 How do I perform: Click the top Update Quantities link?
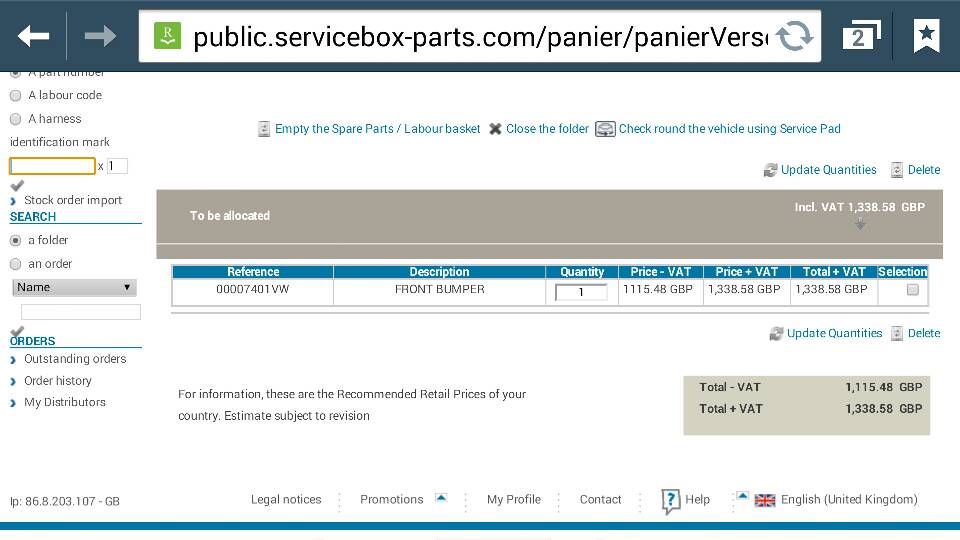click(828, 170)
